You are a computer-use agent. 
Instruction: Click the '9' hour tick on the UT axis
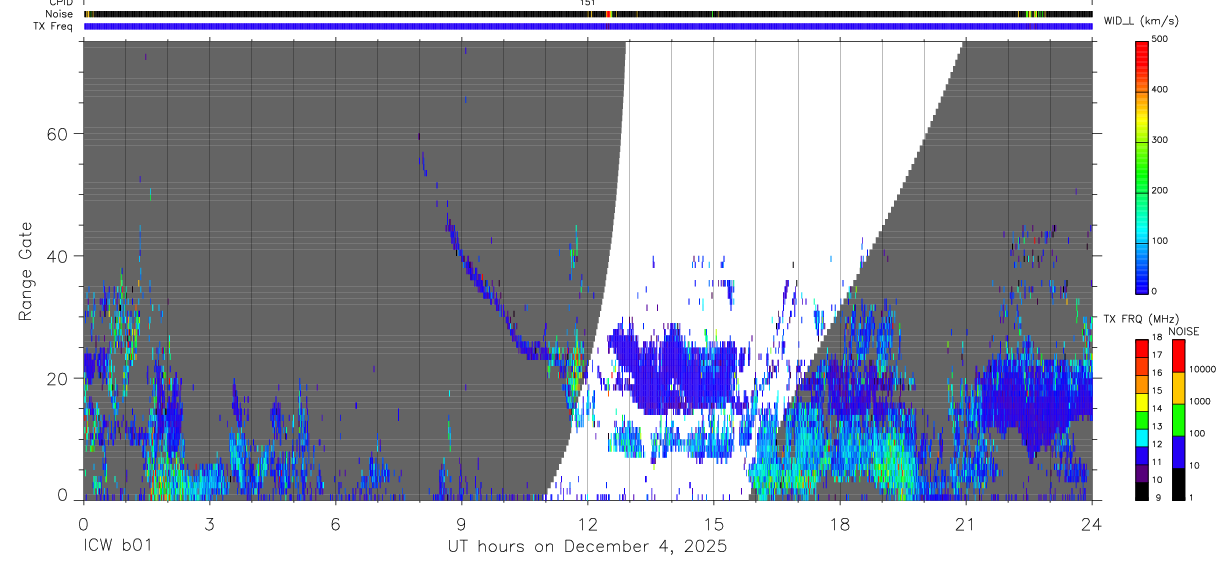coord(461,523)
